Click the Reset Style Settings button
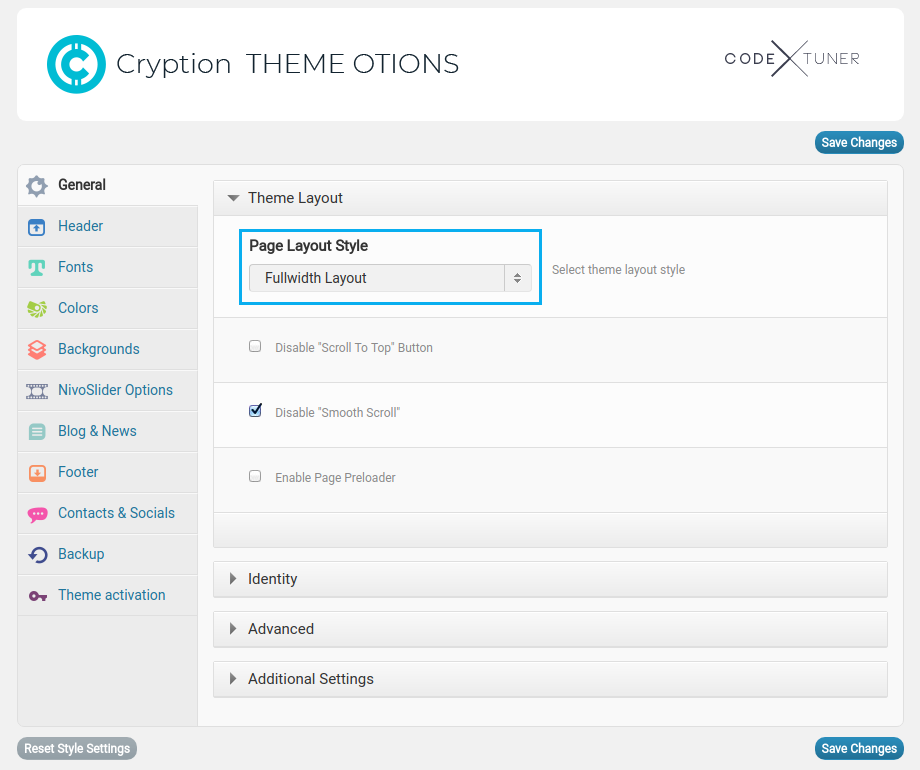 pyautogui.click(x=77, y=749)
